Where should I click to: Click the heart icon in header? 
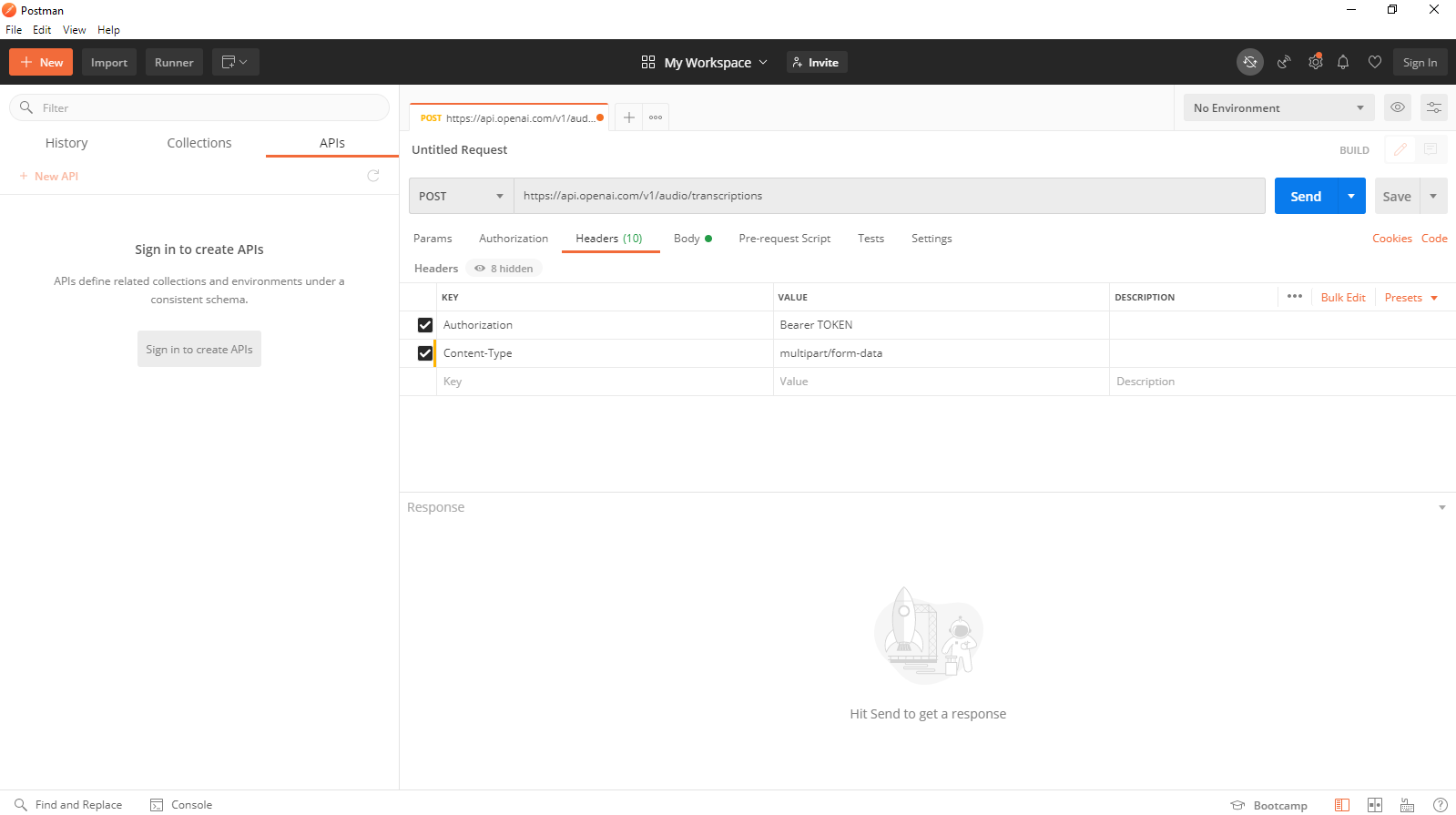point(1375,62)
